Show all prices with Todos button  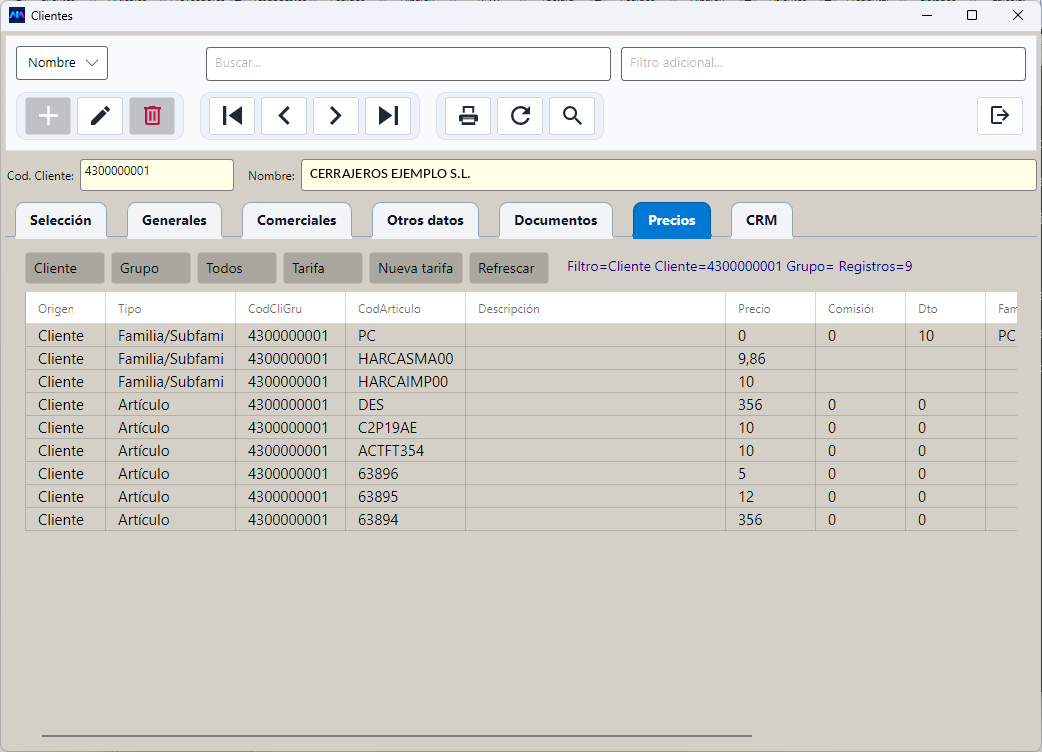click(237, 268)
